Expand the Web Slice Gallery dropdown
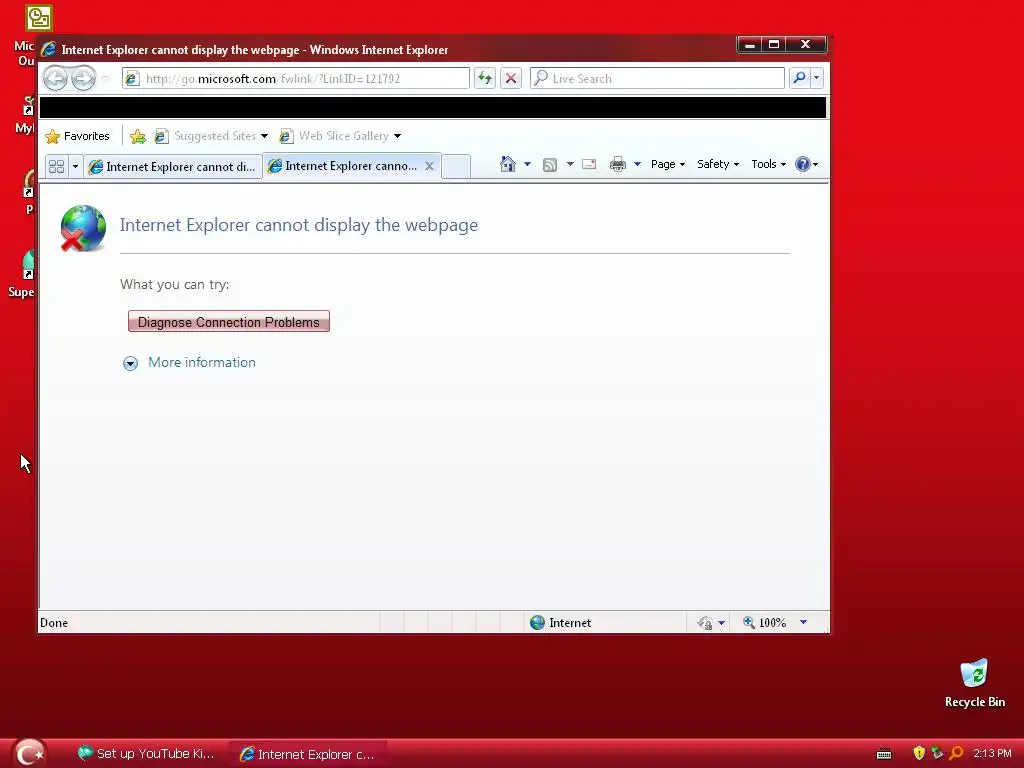The width and height of the screenshot is (1024, 768). click(x=397, y=136)
